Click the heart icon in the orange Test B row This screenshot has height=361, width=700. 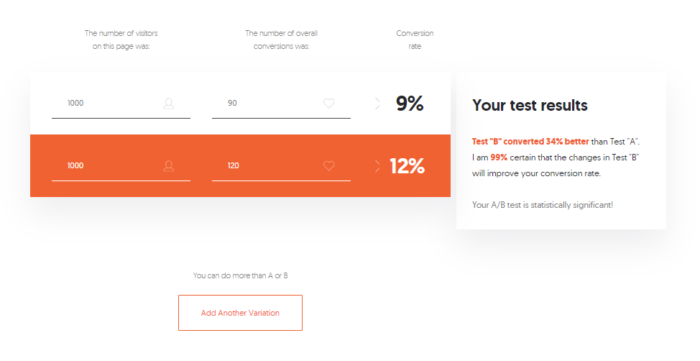[329, 166]
